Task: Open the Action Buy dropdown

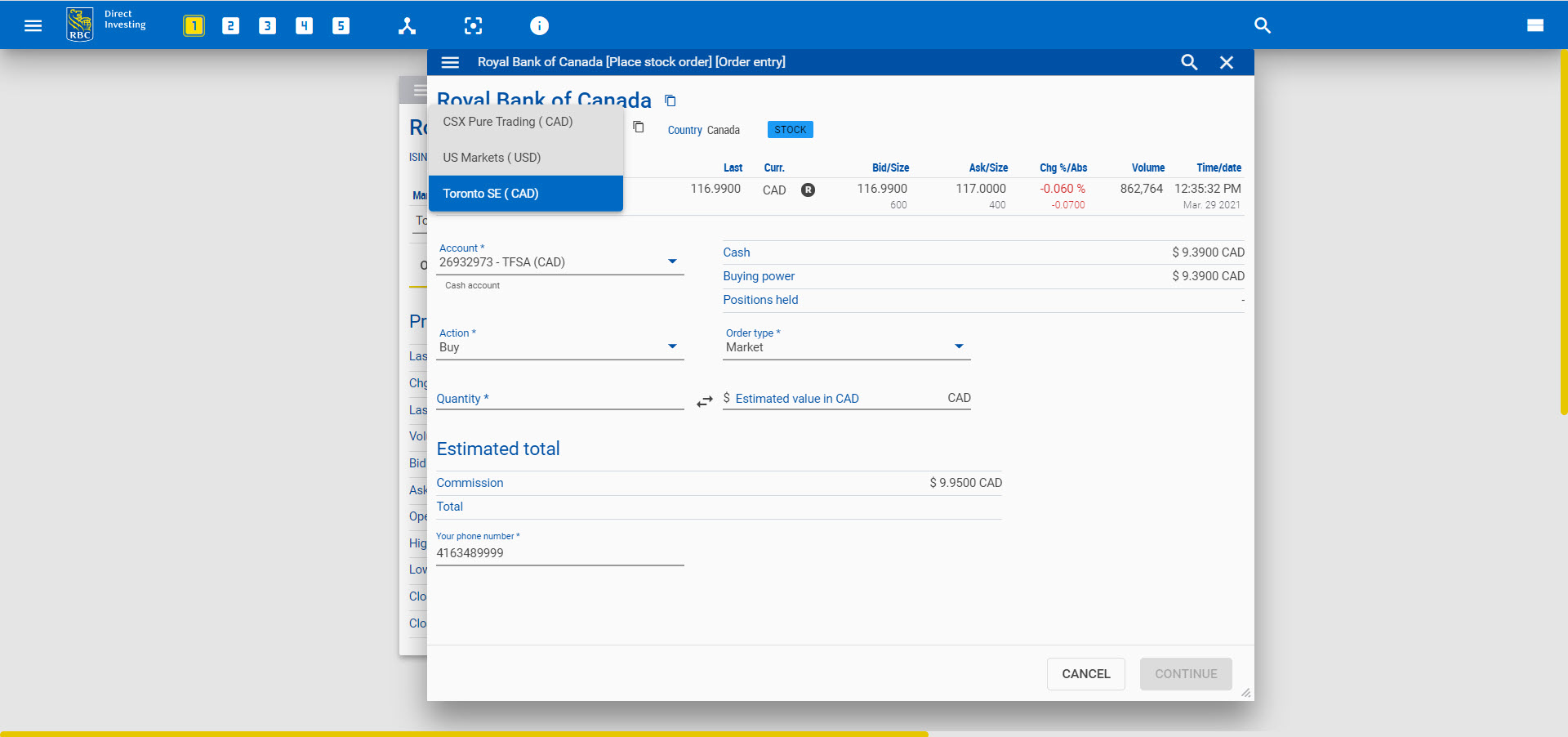Action: click(672, 346)
